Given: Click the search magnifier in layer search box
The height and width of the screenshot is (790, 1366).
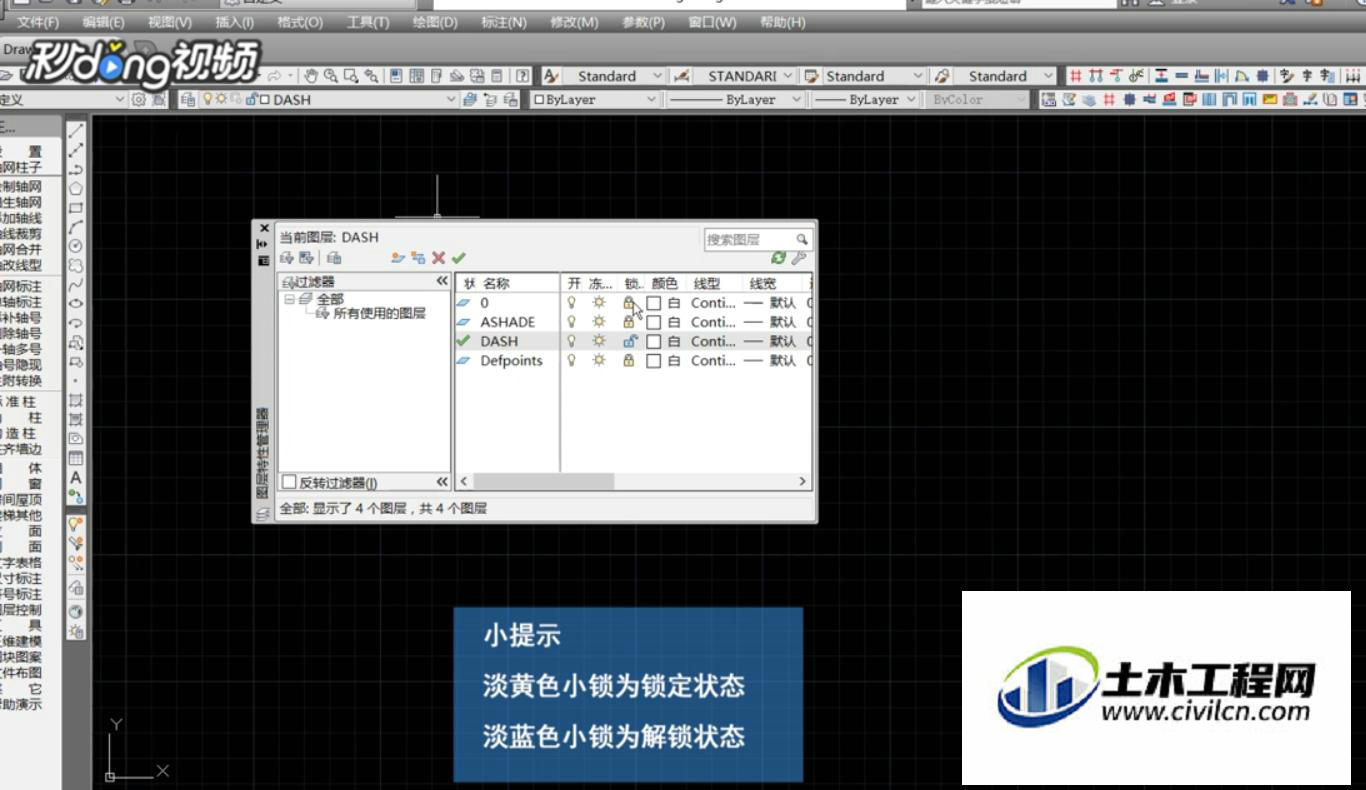Looking at the screenshot, I should tap(801, 240).
